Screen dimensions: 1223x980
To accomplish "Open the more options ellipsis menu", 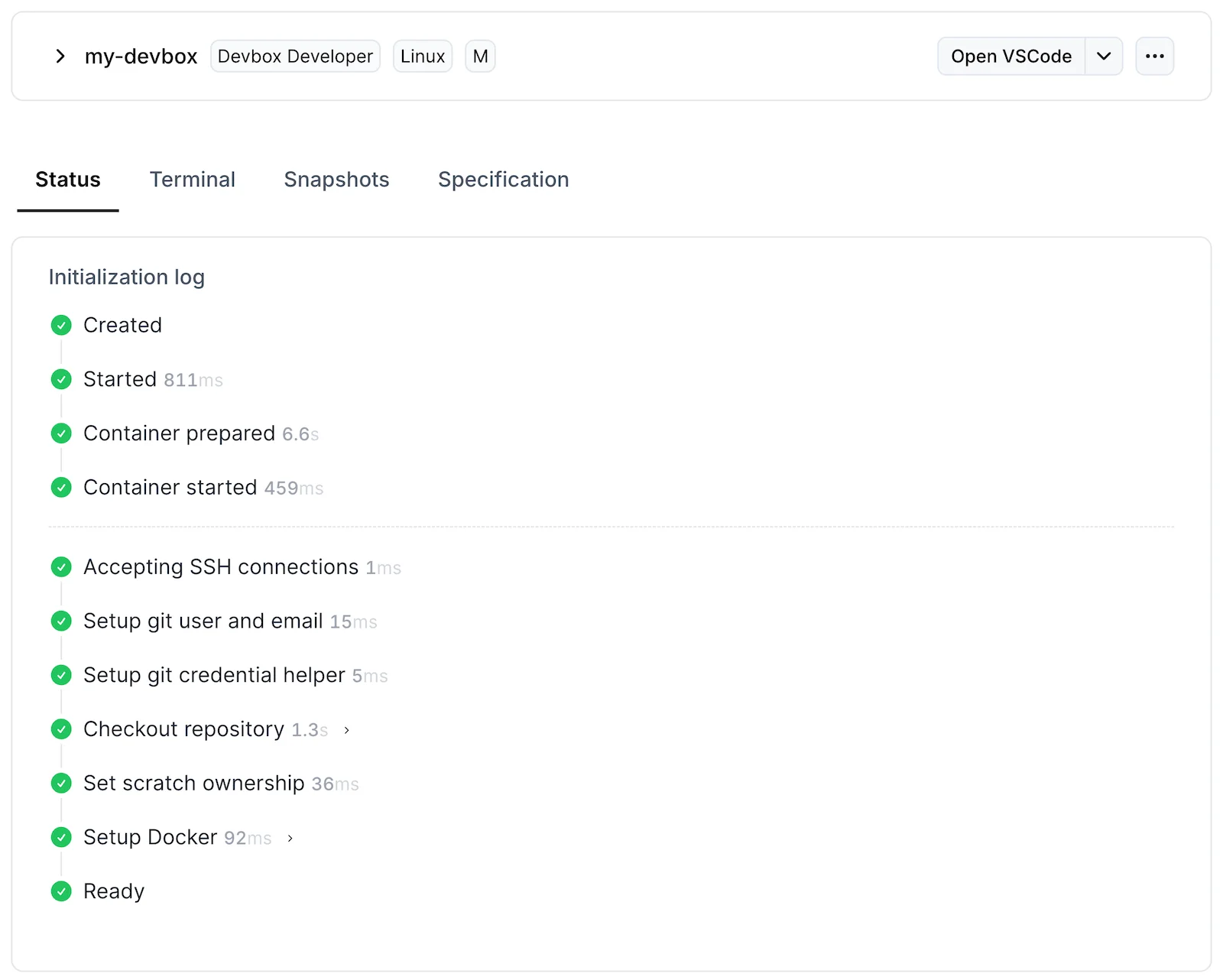I will point(1154,57).
